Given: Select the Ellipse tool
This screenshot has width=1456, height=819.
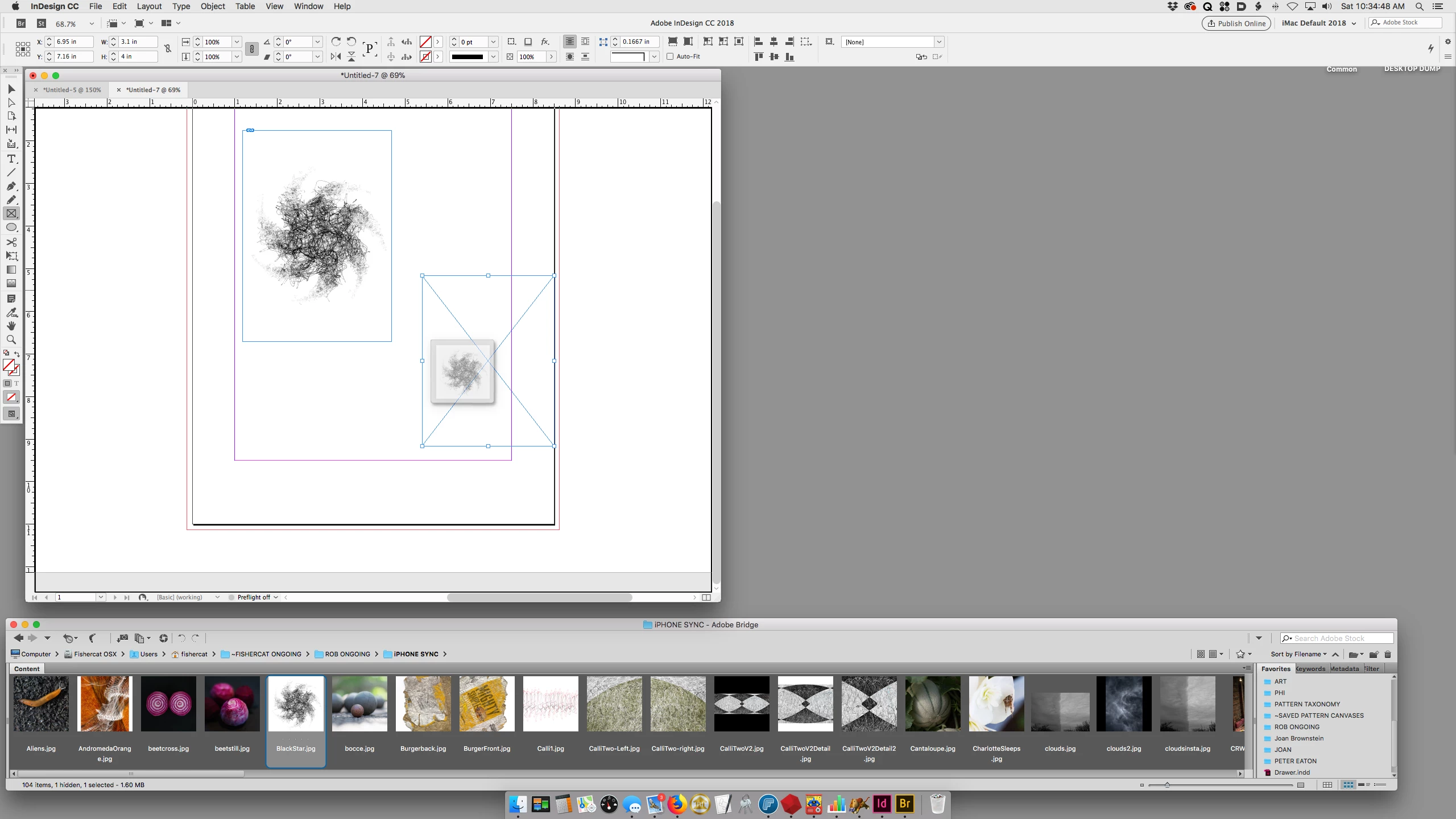Looking at the screenshot, I should tap(11, 227).
